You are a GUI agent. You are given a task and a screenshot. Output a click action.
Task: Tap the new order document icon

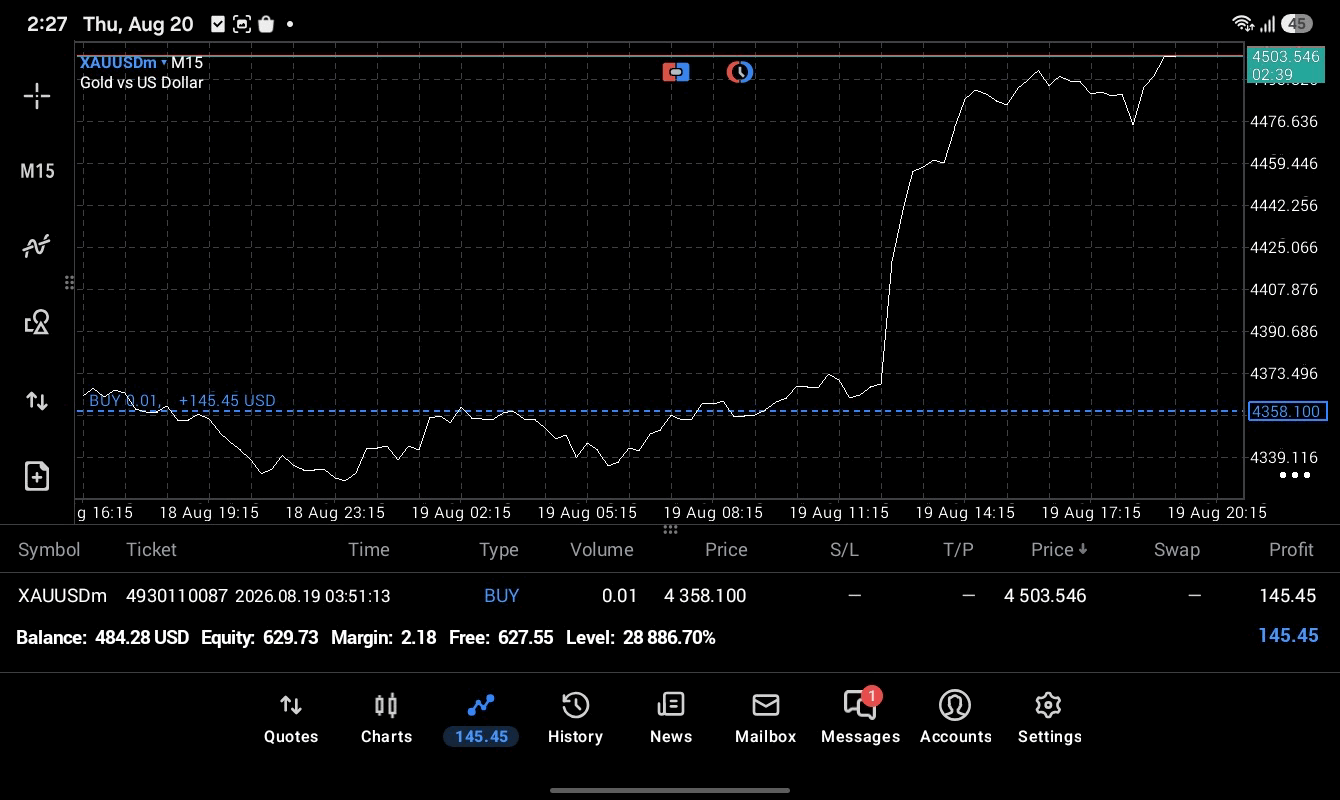click(37, 476)
